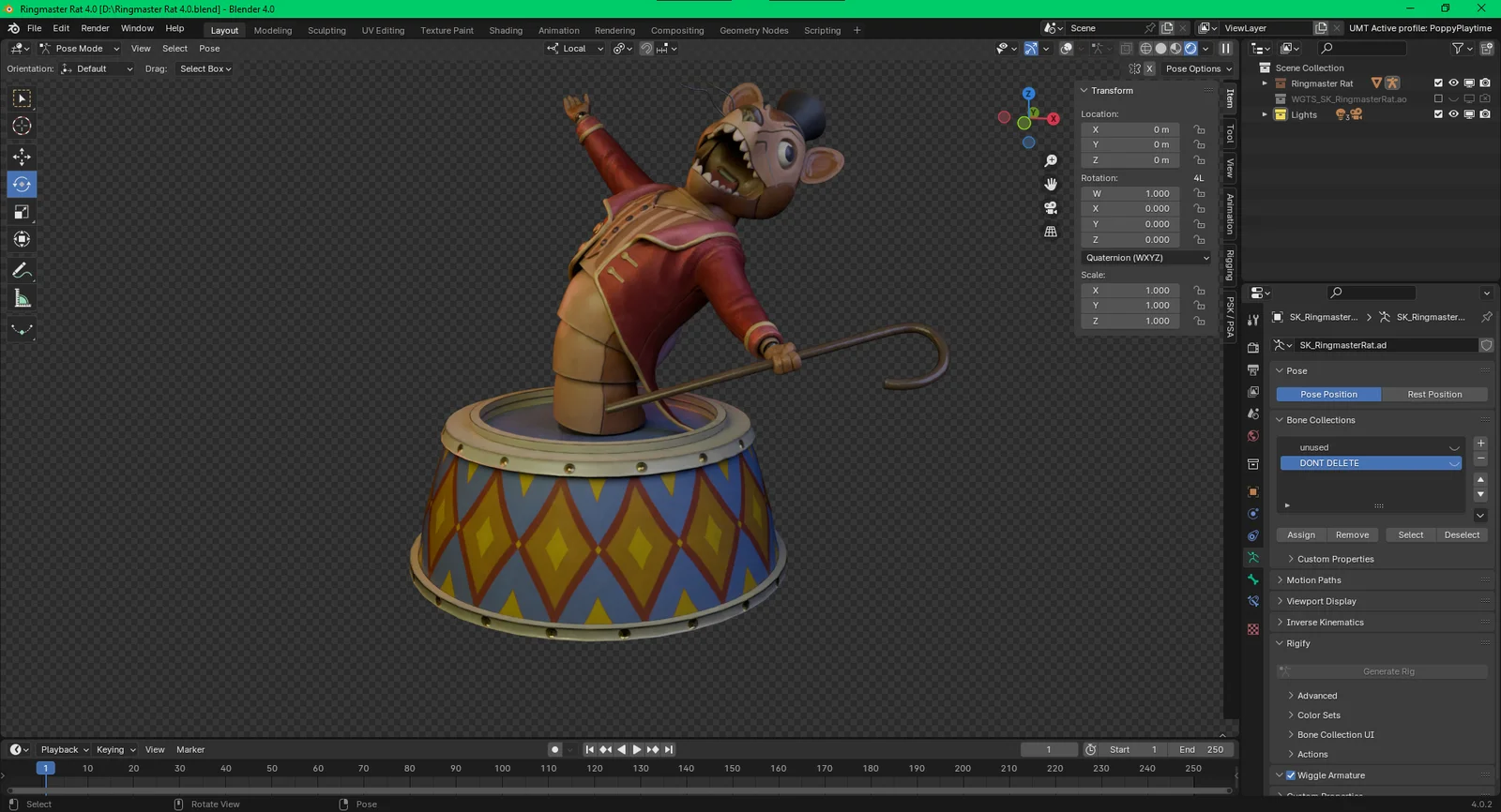The width and height of the screenshot is (1501, 812).
Task: Open the Render properties tab icon
Action: point(1252,348)
